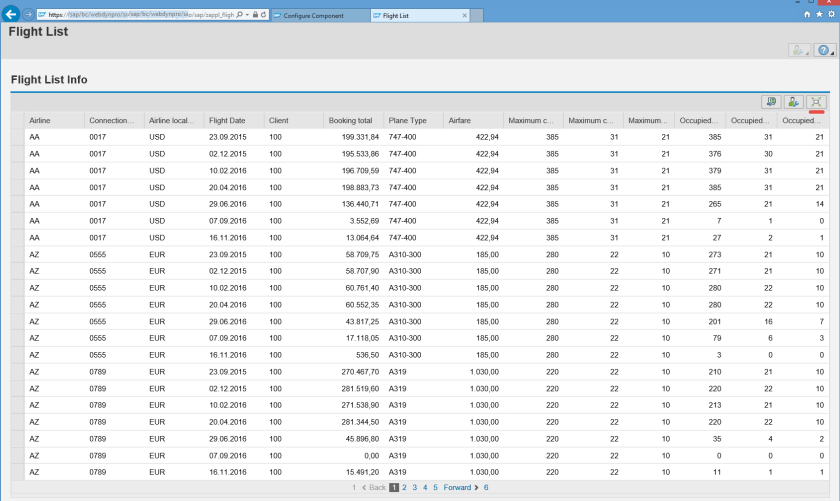Open browser favorites star icon
Screen dimensions: 840x501
tap(819, 15)
